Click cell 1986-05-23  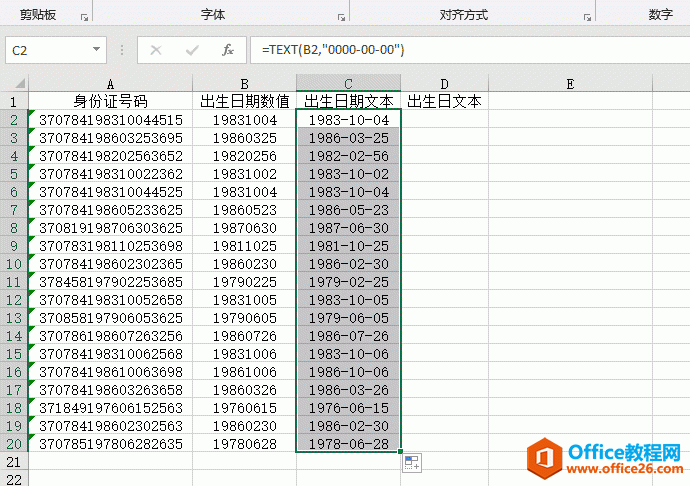(348, 210)
